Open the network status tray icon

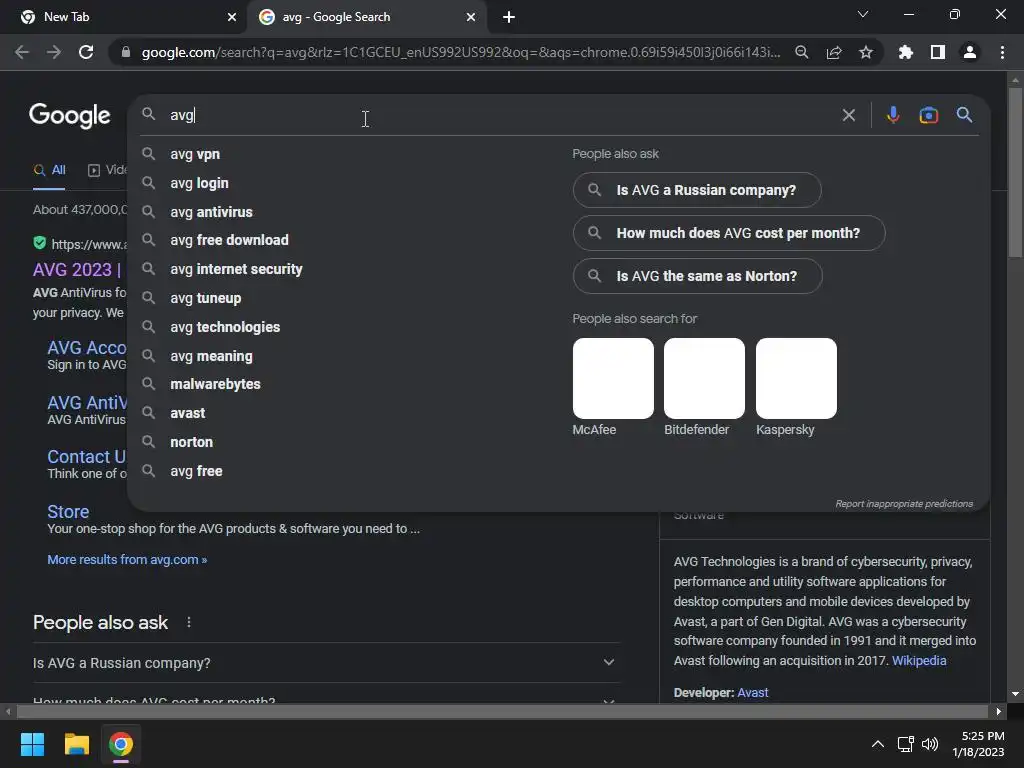tap(905, 744)
